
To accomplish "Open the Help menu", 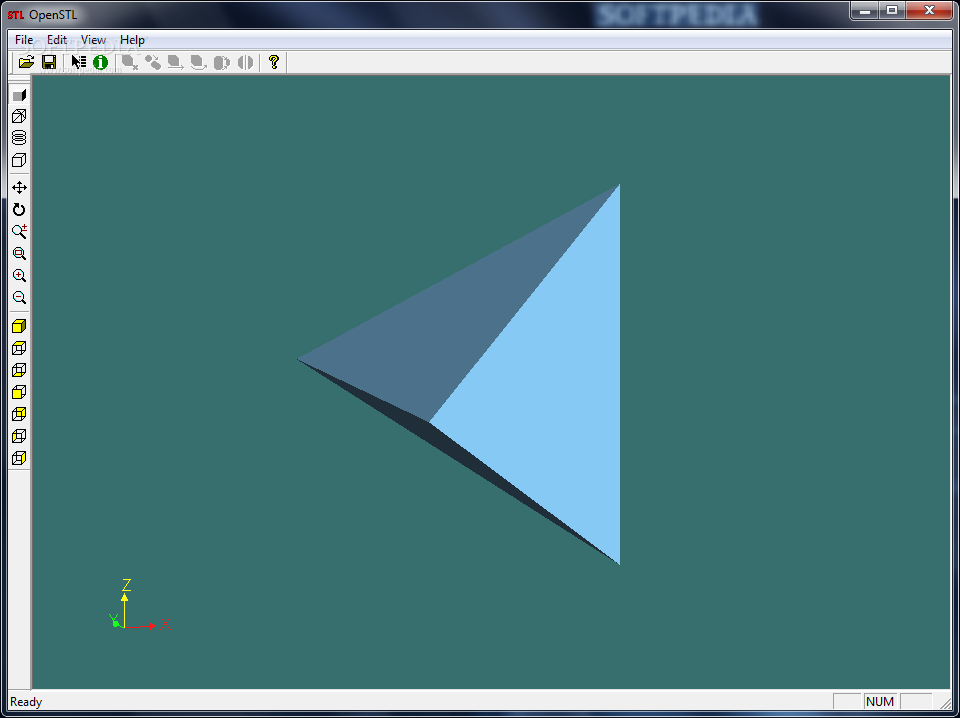I will 132,40.
